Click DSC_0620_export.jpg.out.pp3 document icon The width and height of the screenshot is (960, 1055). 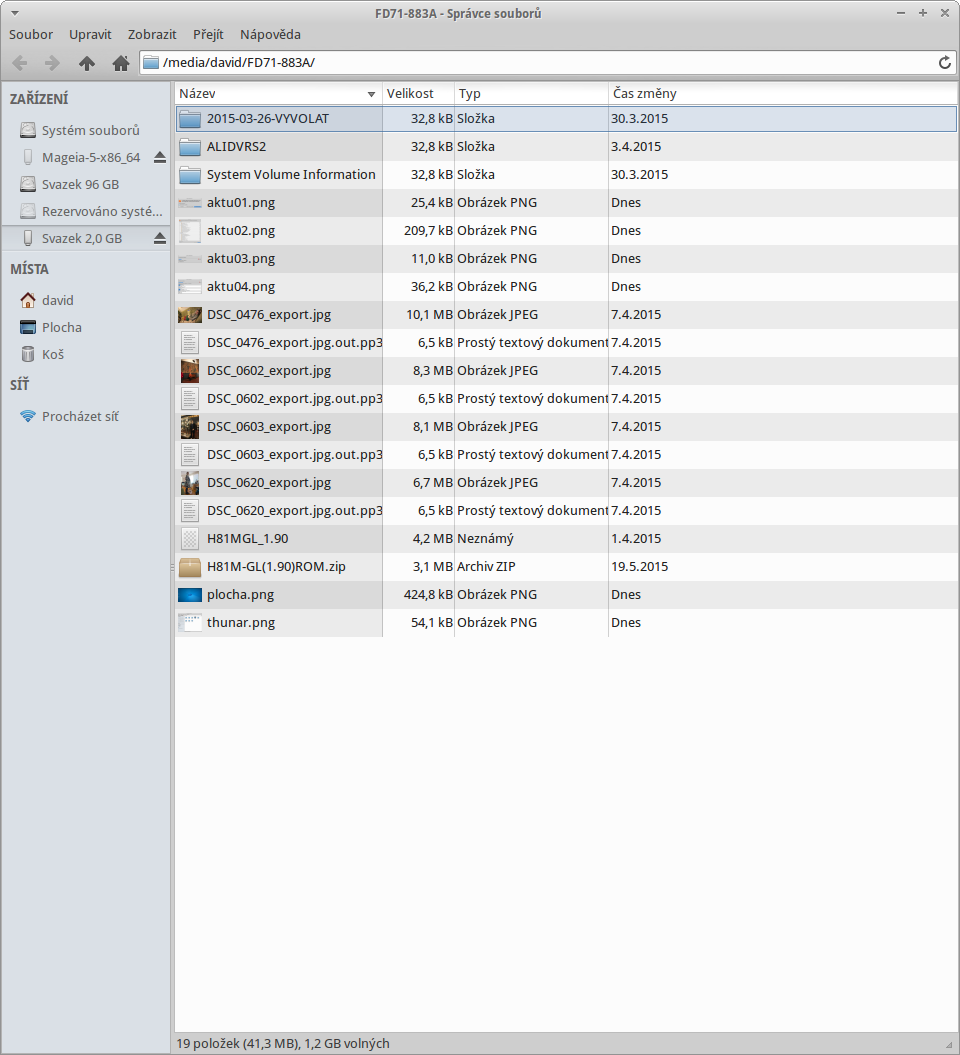point(190,511)
